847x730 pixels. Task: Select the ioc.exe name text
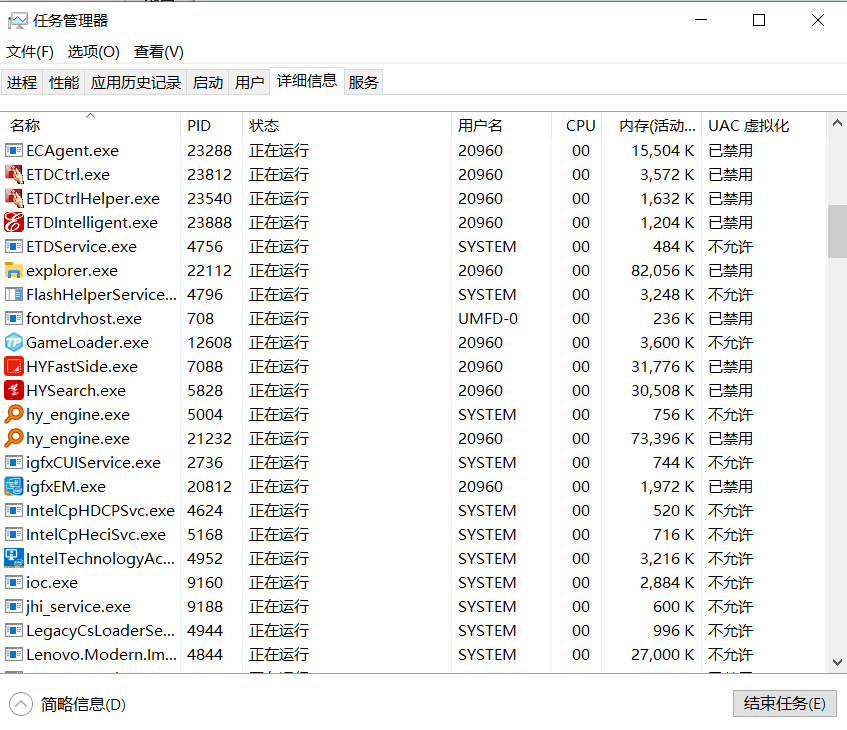52,582
